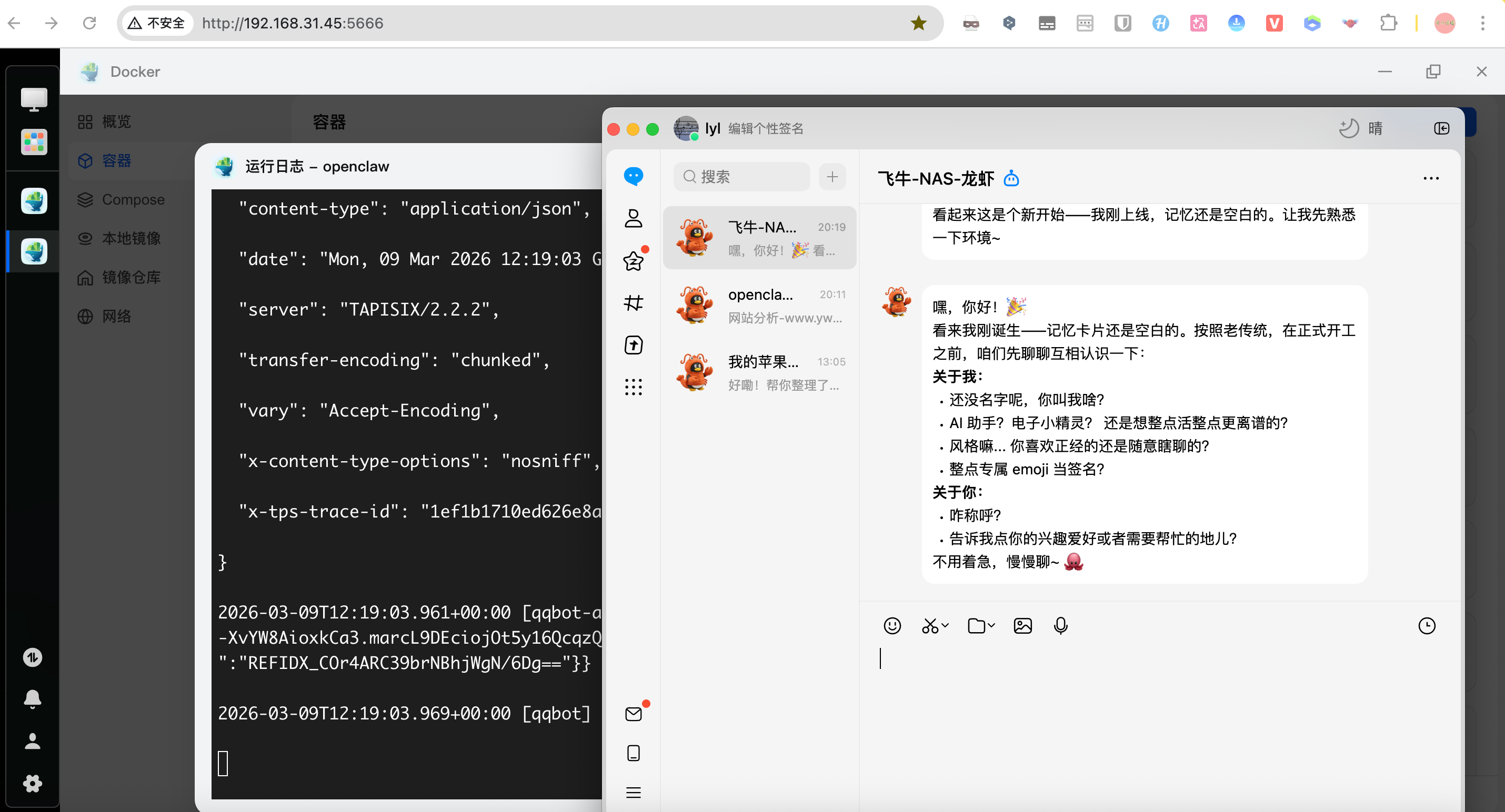1505x812 pixels.
Task: Open chat history clock icon
Action: click(x=1426, y=626)
